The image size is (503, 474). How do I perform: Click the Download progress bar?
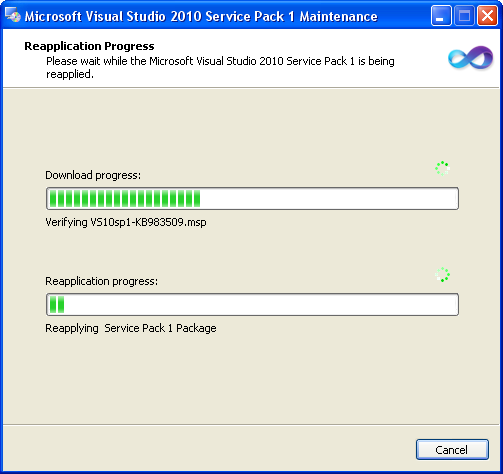pos(252,199)
